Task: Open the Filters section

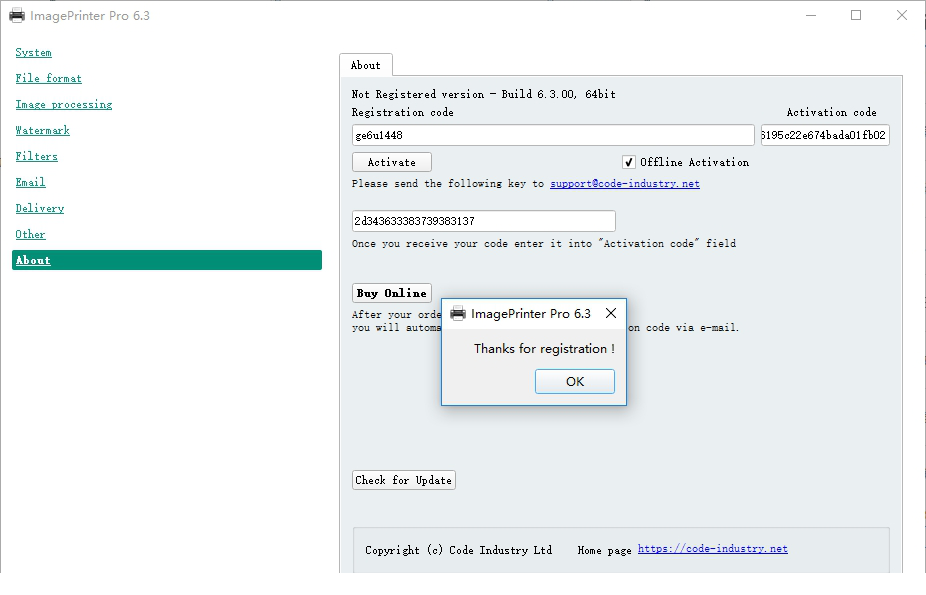Action: pos(37,156)
